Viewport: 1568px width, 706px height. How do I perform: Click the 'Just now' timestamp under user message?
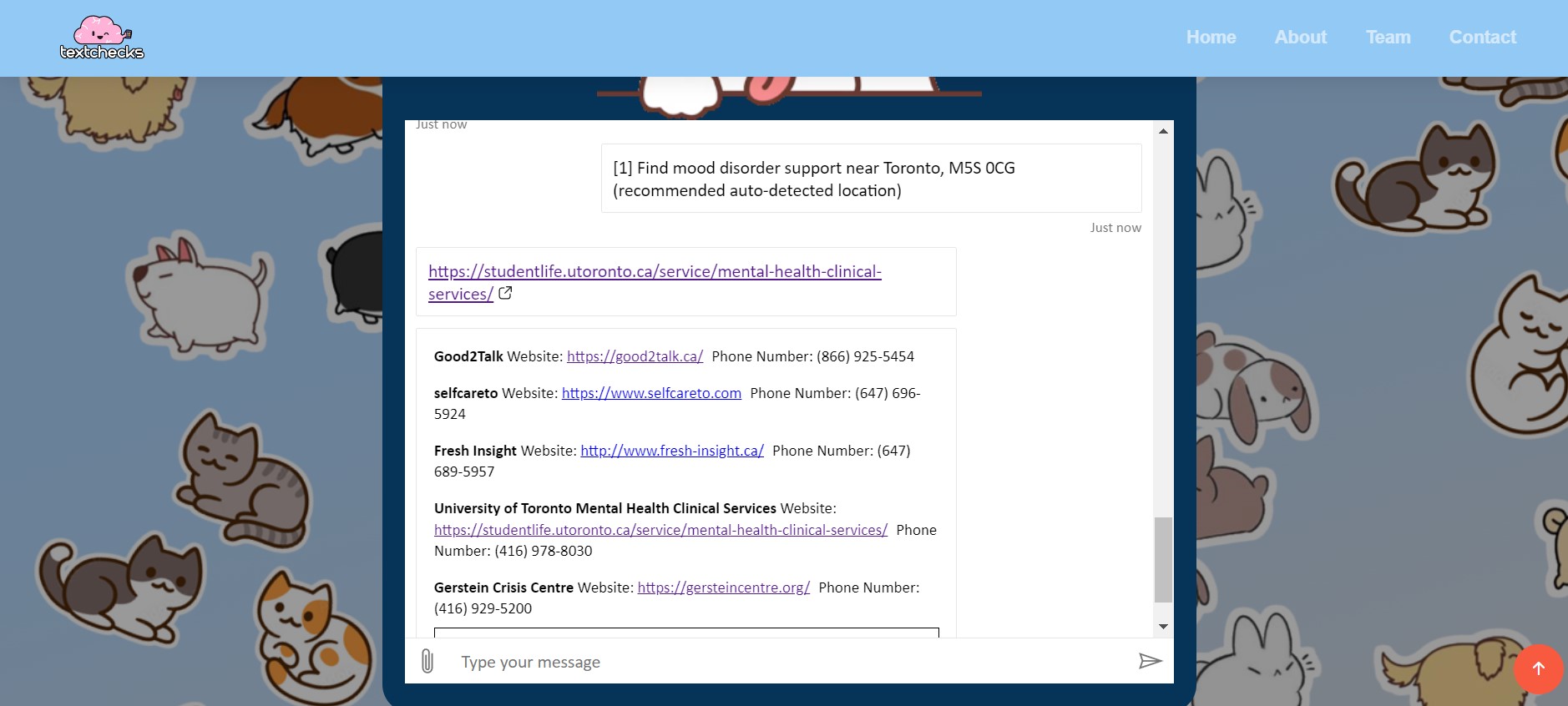point(1115,228)
